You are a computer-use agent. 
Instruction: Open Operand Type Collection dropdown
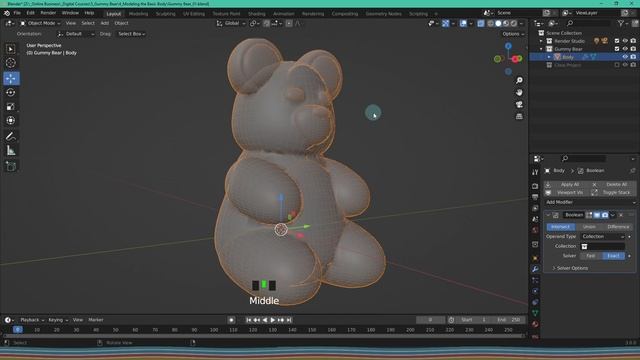click(603, 237)
